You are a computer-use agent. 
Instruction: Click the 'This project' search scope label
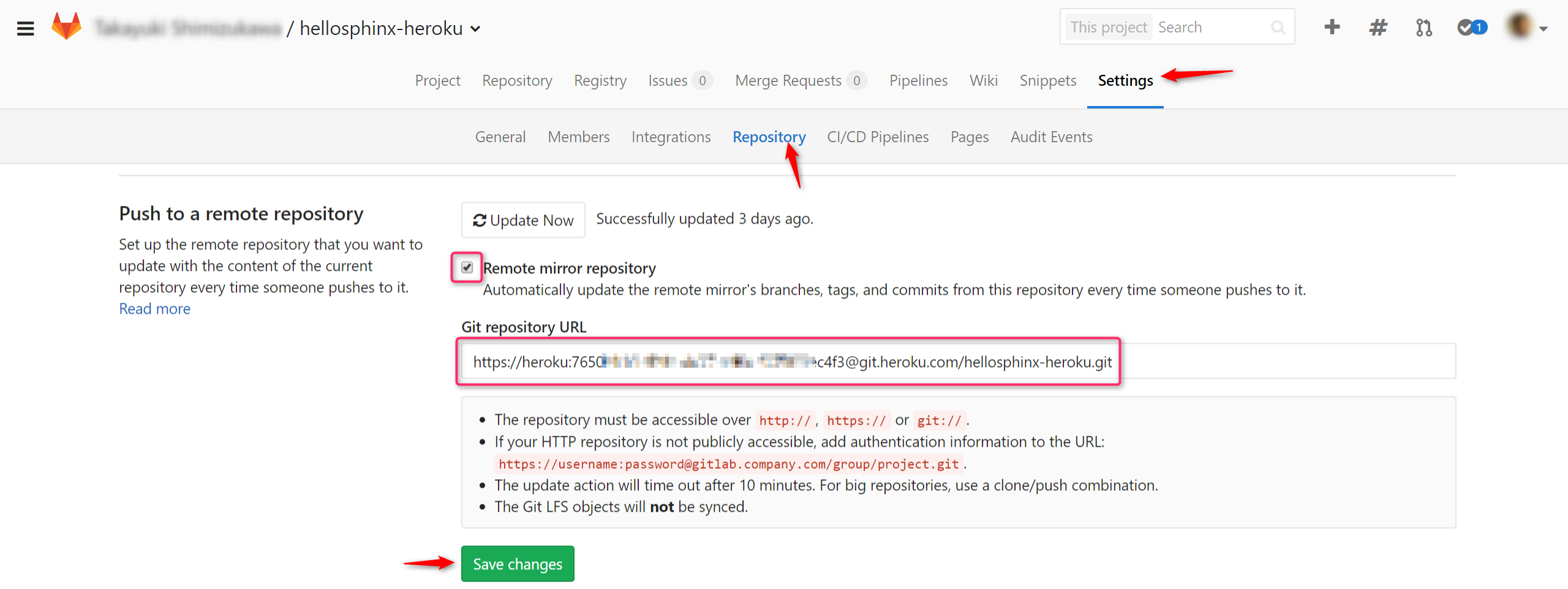click(x=1109, y=28)
